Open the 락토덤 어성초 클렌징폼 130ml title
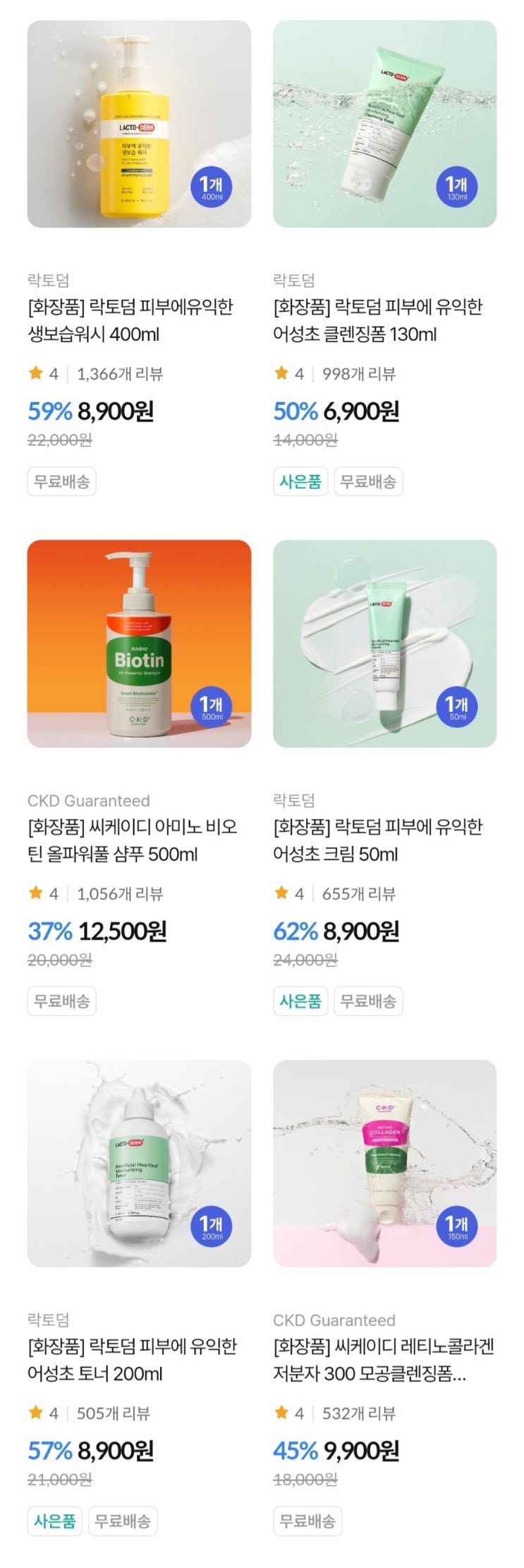Image resolution: width=524 pixels, height=1568 pixels. point(378,320)
